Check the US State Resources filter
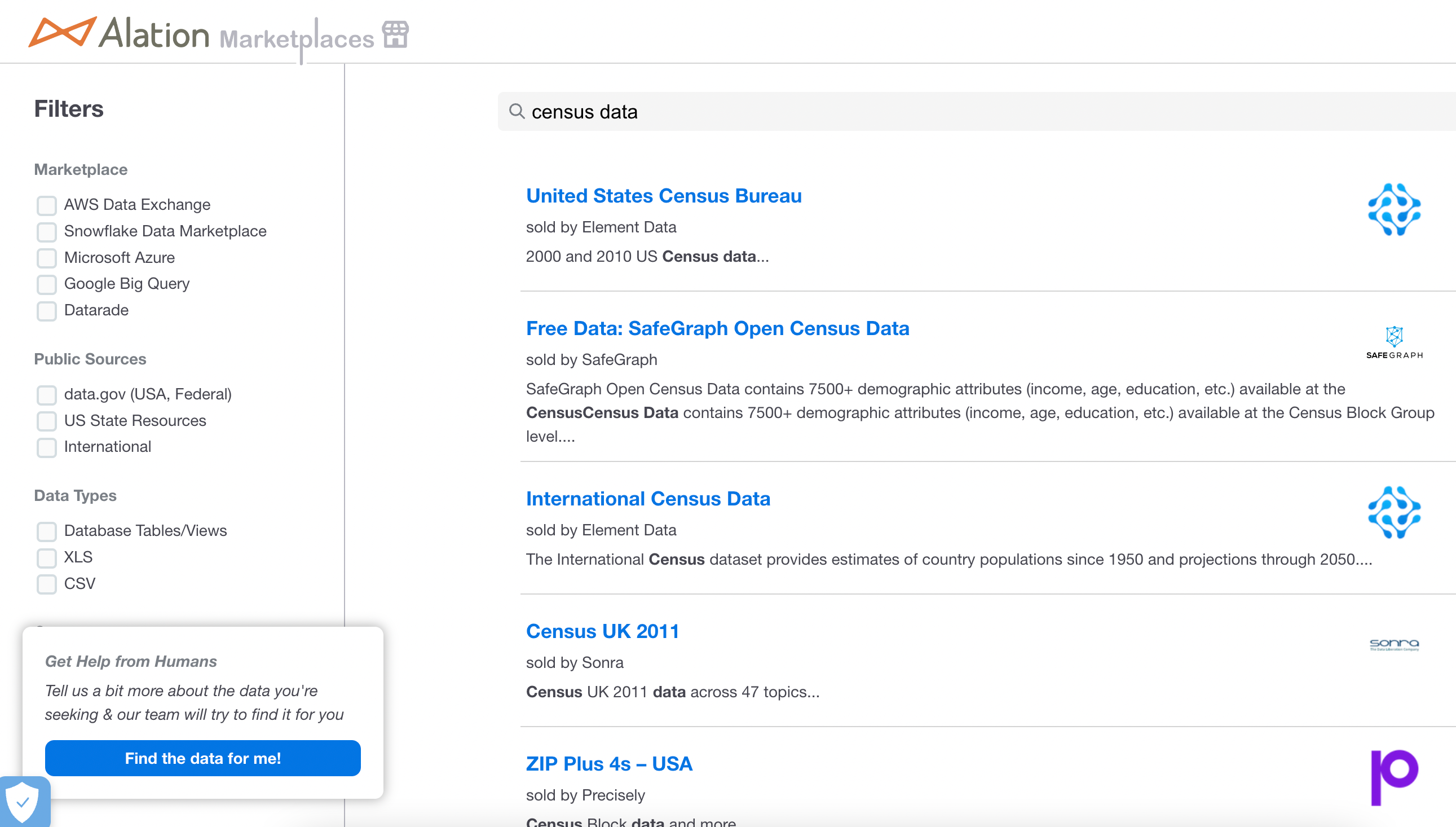 (47, 421)
